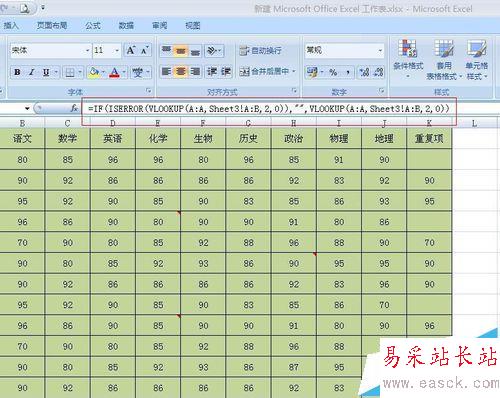500x398 pixels.
Task: Click the decrease indent icon
Action: point(212,71)
